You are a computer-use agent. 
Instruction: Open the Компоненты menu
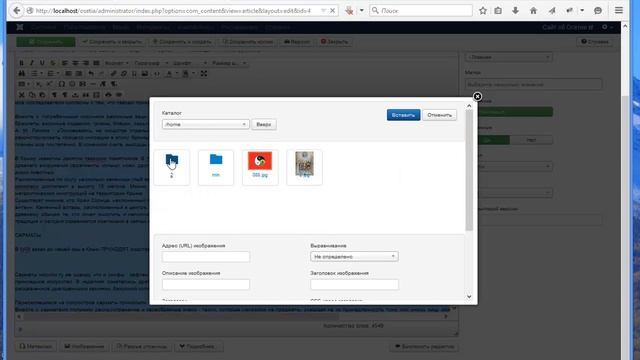point(196,27)
